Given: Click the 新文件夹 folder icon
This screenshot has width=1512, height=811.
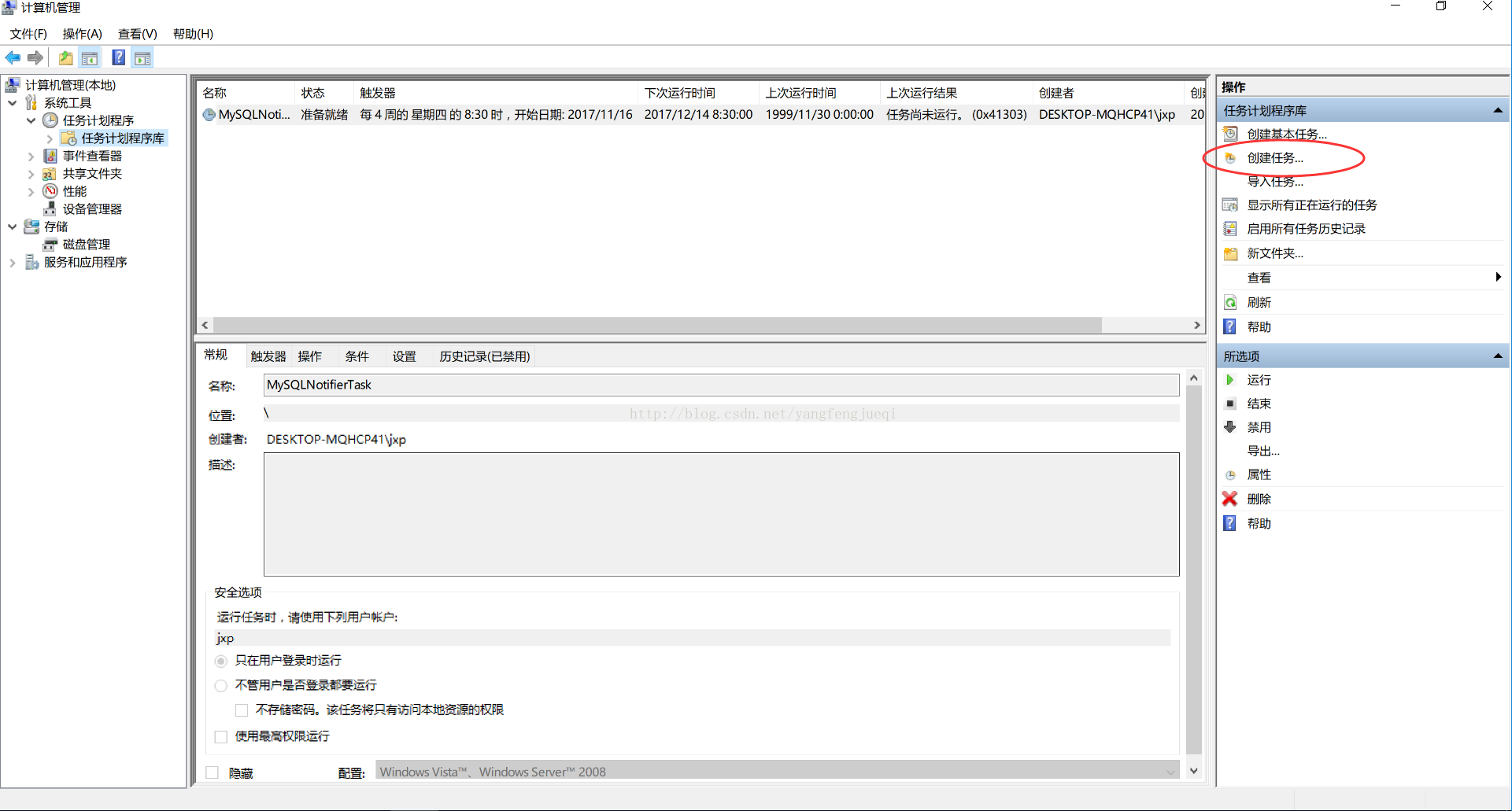Looking at the screenshot, I should pos(1230,253).
